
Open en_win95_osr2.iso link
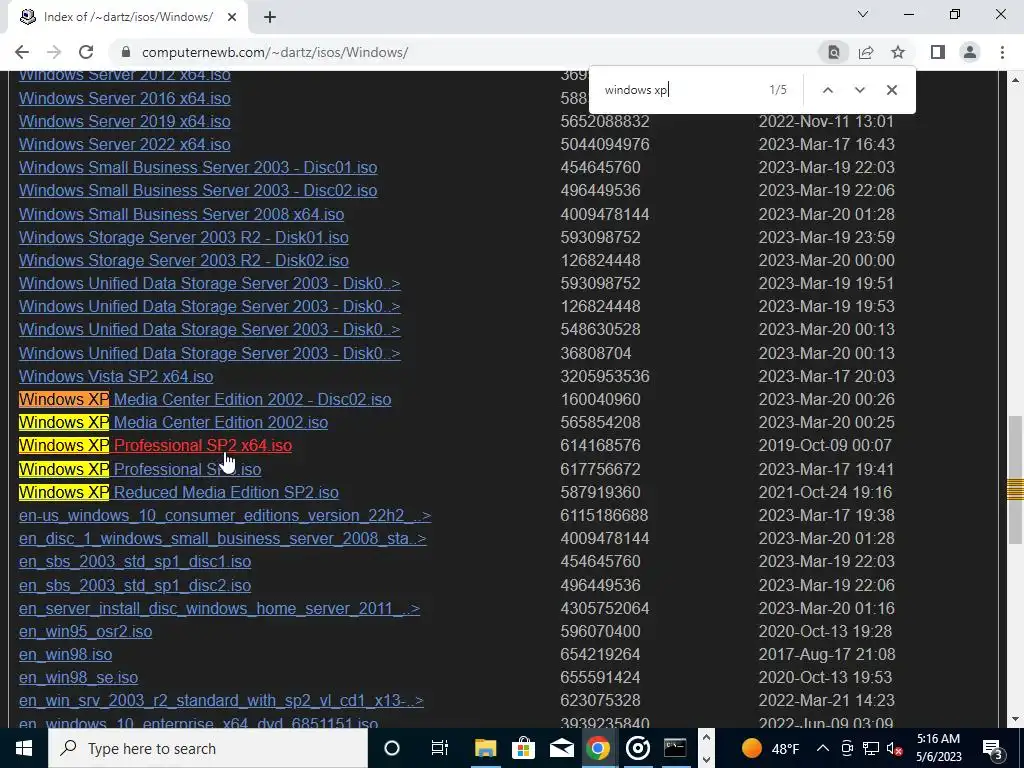tap(86, 632)
